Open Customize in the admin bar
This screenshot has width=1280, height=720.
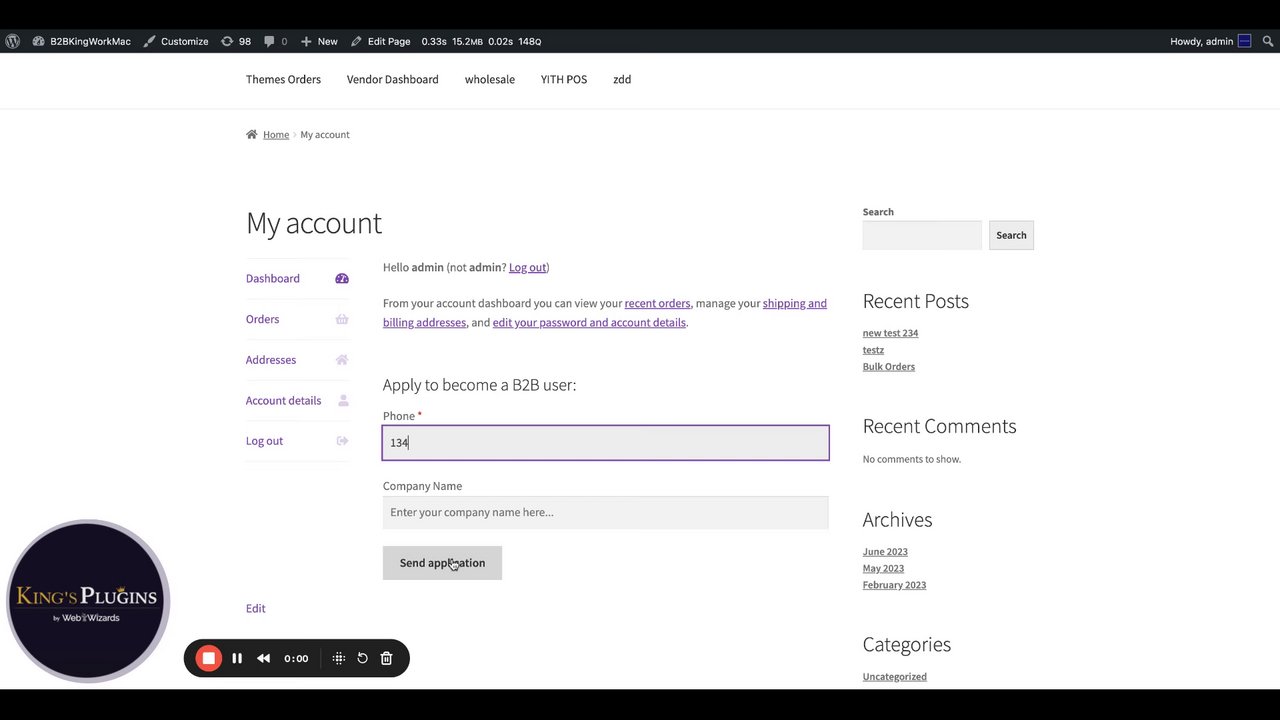(176, 41)
